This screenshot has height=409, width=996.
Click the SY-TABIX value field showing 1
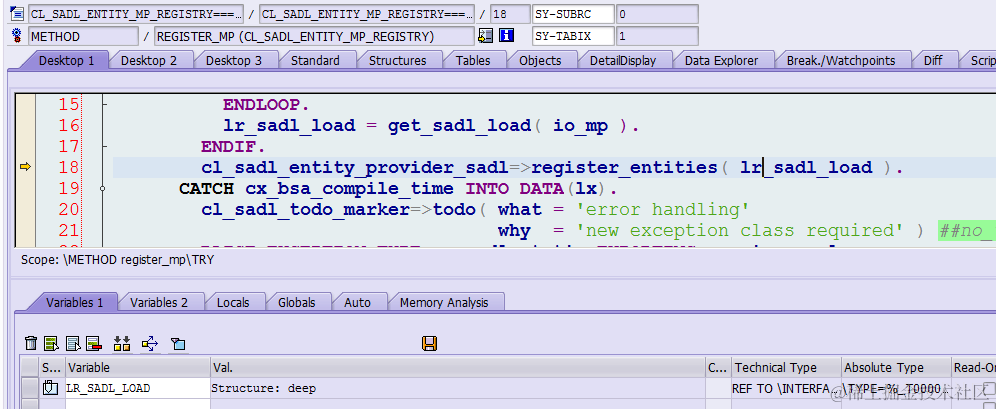(657, 36)
